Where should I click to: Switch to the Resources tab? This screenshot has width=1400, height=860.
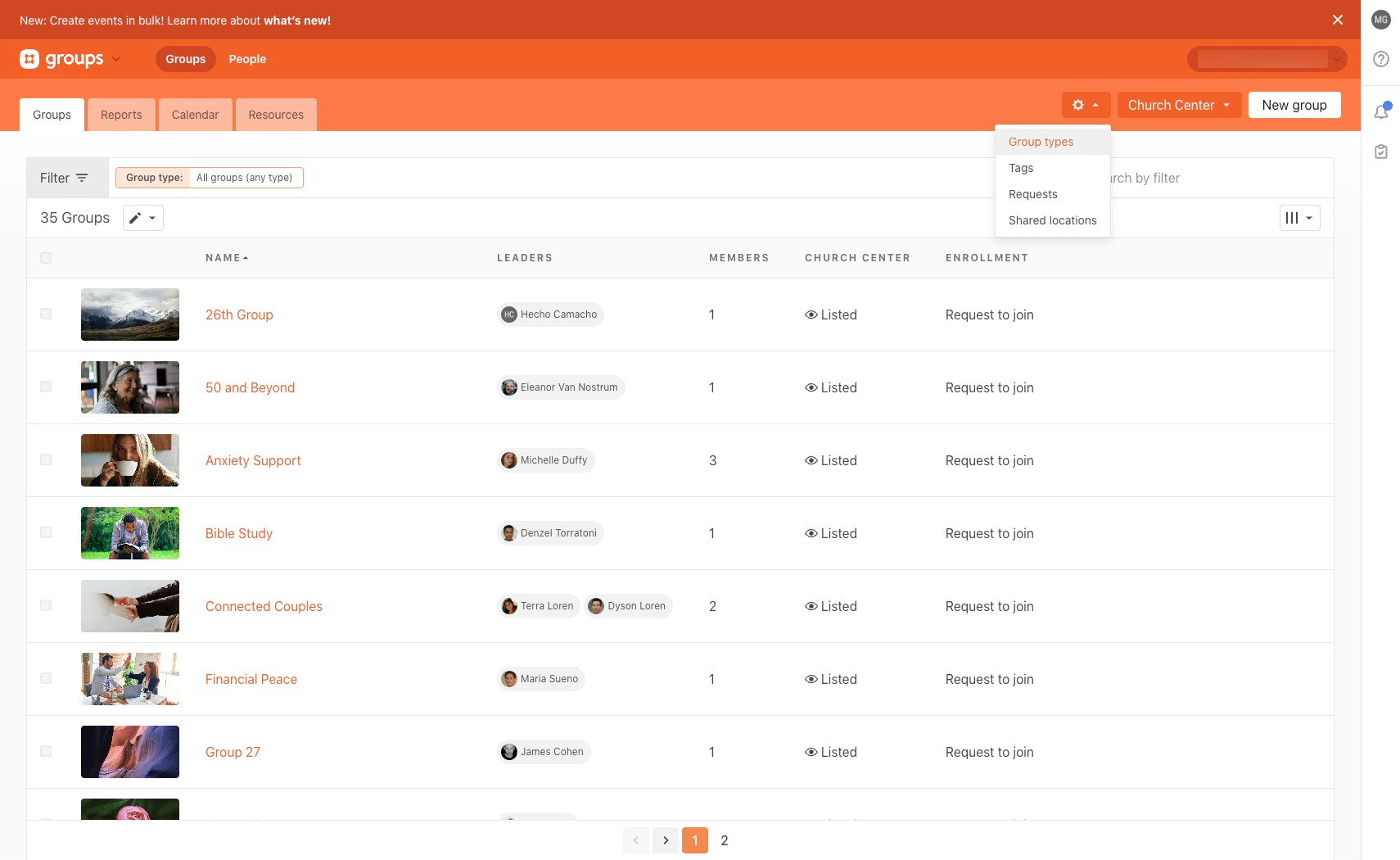(276, 115)
